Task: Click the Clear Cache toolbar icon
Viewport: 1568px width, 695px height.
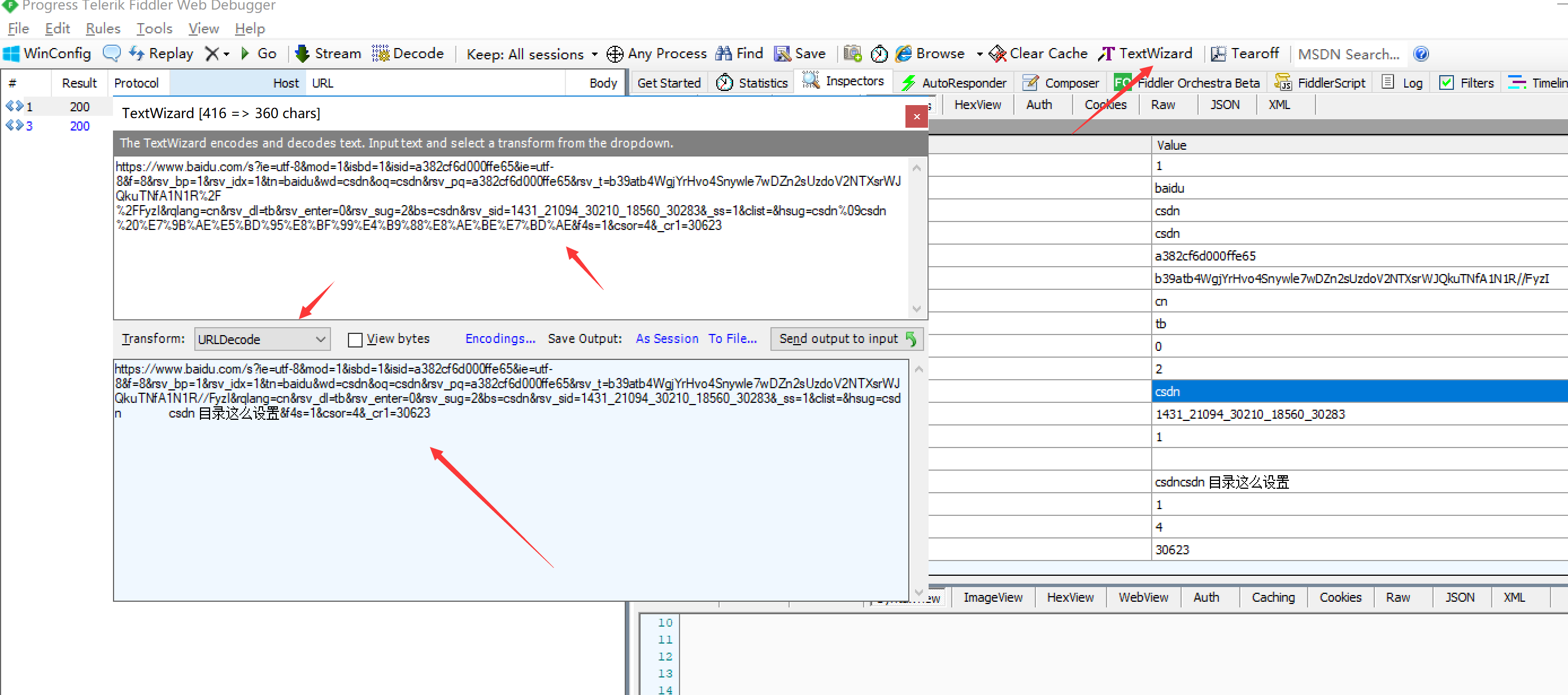Action: 998,54
